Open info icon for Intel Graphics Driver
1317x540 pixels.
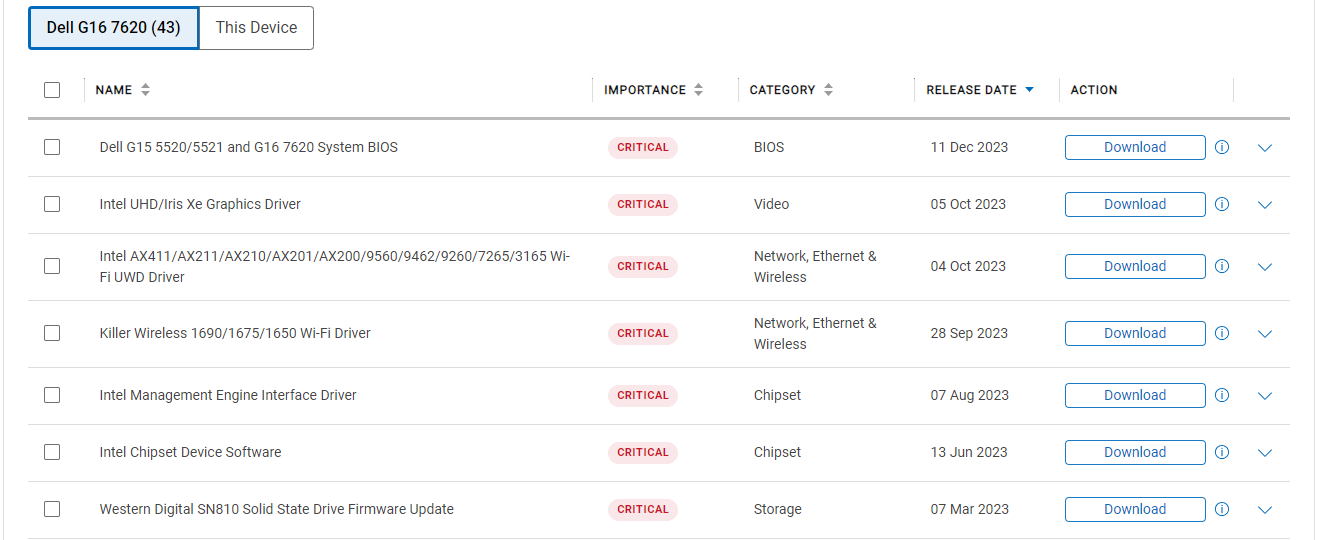[1221, 204]
